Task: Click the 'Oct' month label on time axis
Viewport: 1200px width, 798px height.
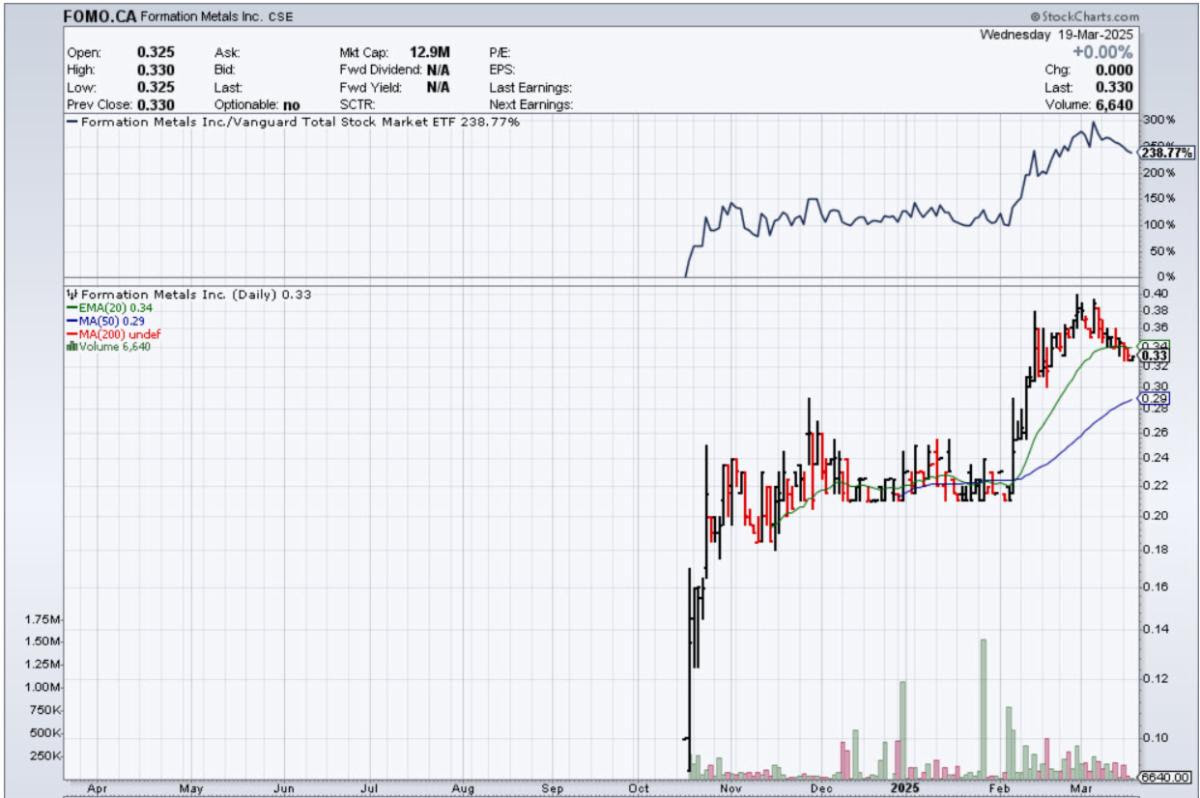Action: 641,788
